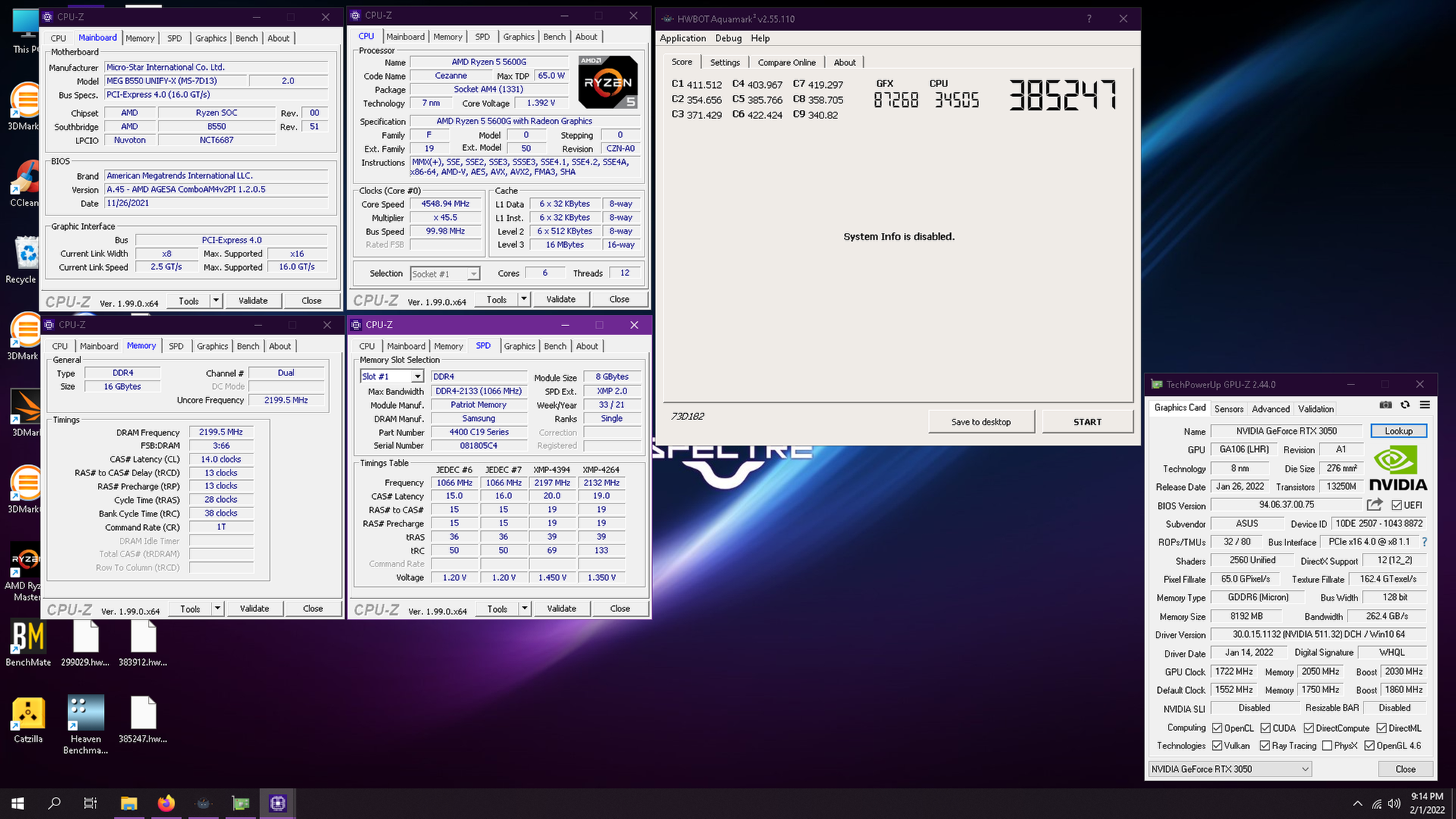Viewport: 1456px width, 819px height.
Task: Open the Debug menu in HWBOT Aquamark
Action: [729, 38]
